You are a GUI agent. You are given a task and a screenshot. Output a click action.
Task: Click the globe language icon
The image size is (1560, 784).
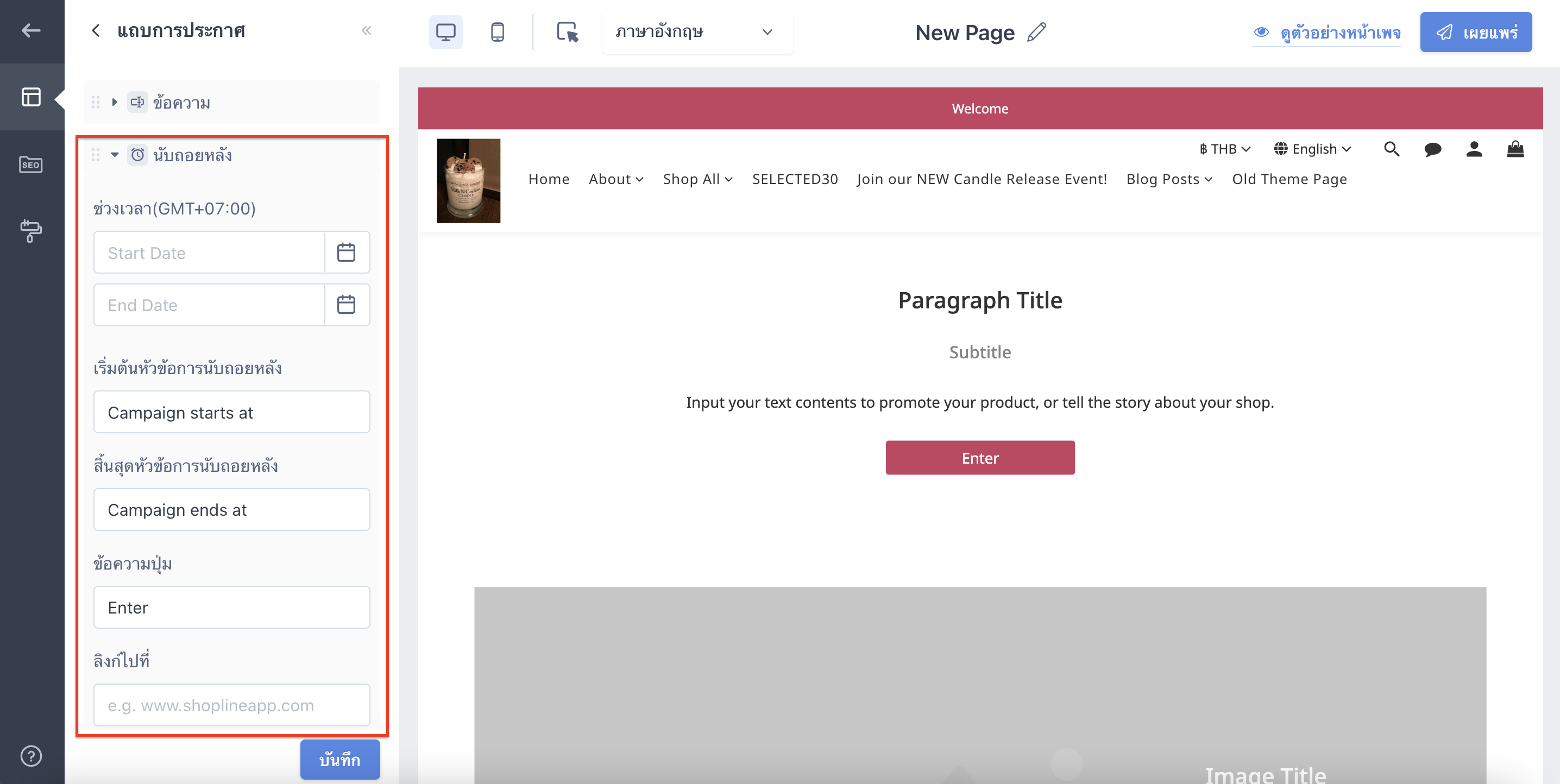pos(1280,149)
